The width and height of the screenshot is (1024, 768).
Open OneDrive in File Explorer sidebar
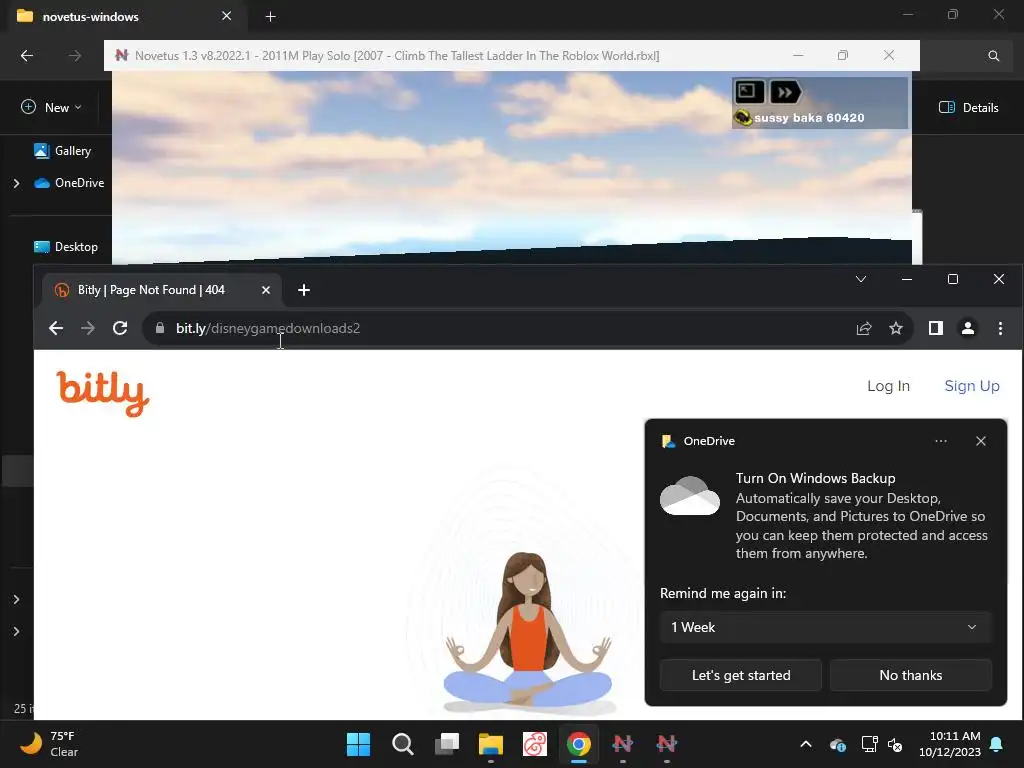(69, 183)
